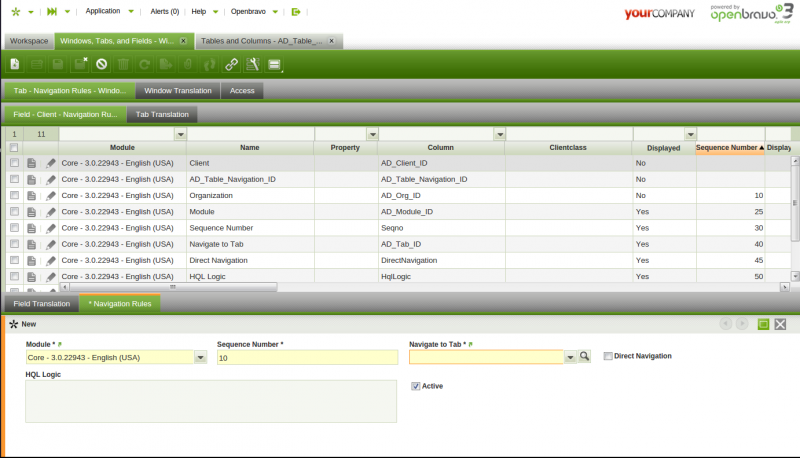Click the Cancel Changes toolbar icon
The height and width of the screenshot is (458, 800).
(101, 65)
